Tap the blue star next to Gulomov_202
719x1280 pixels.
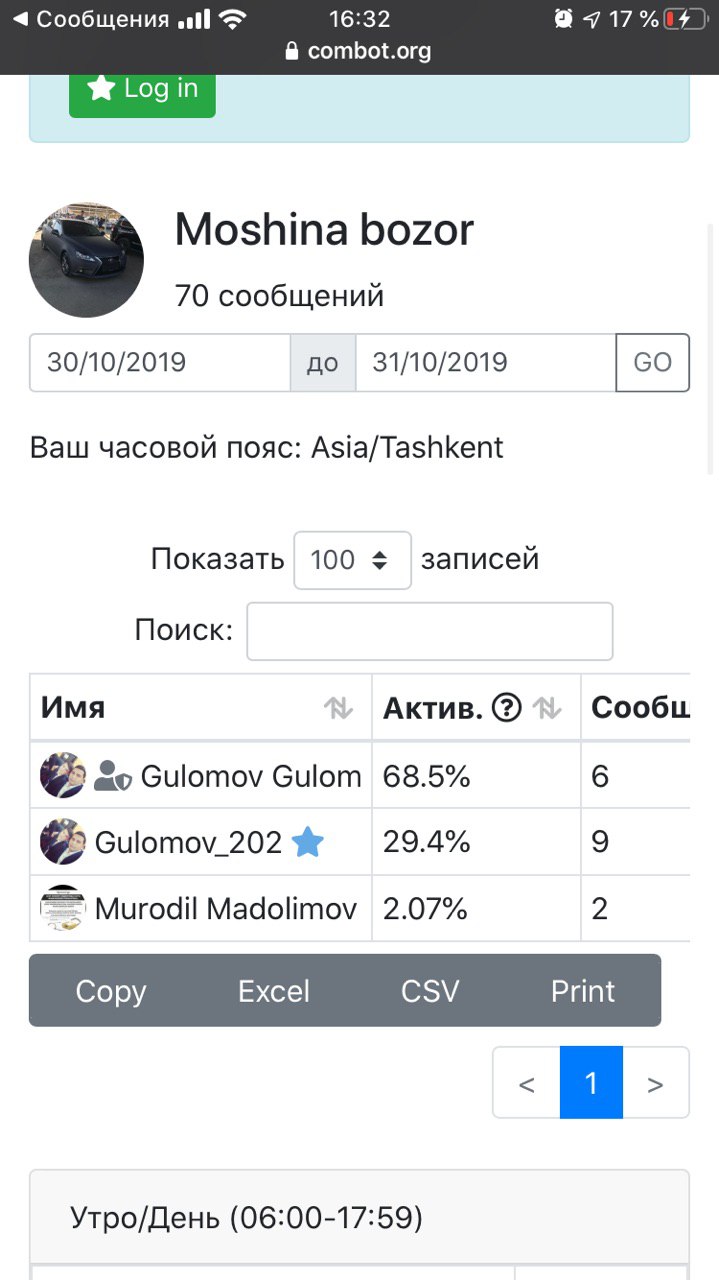pos(308,843)
